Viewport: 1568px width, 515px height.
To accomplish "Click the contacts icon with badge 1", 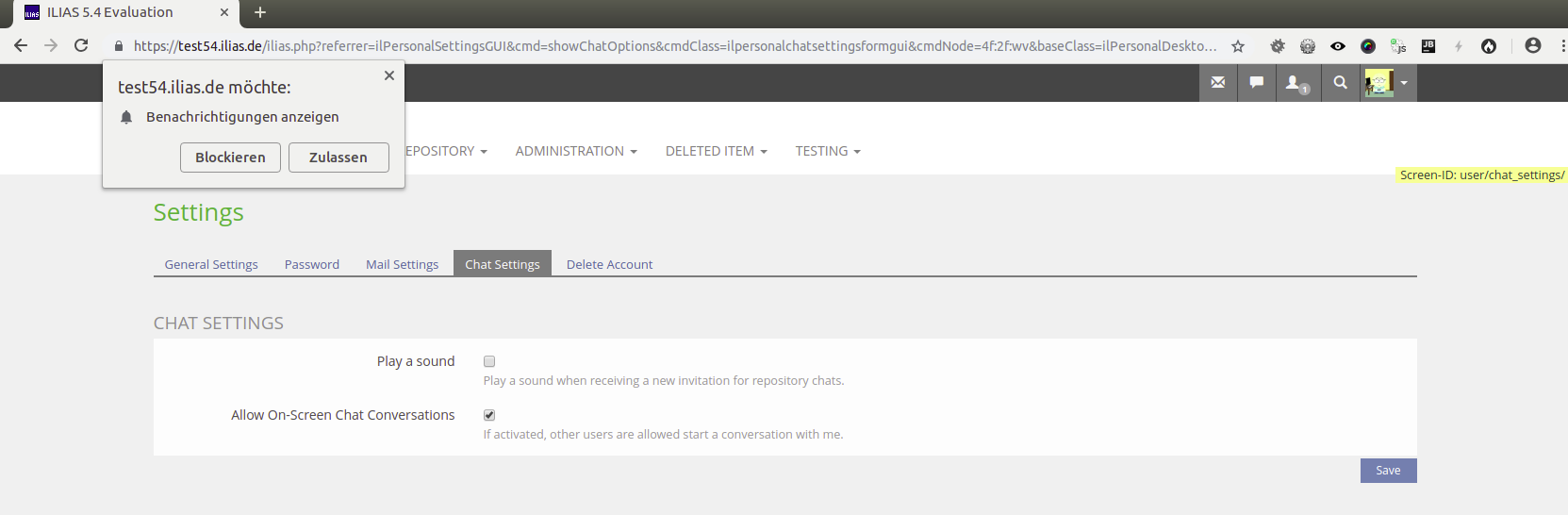I will pos(1297,83).
